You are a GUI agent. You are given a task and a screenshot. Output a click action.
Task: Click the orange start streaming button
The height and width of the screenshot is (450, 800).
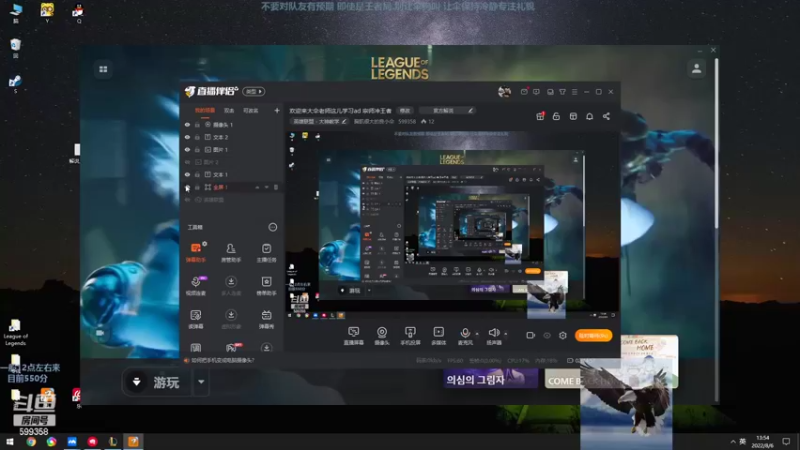point(593,335)
